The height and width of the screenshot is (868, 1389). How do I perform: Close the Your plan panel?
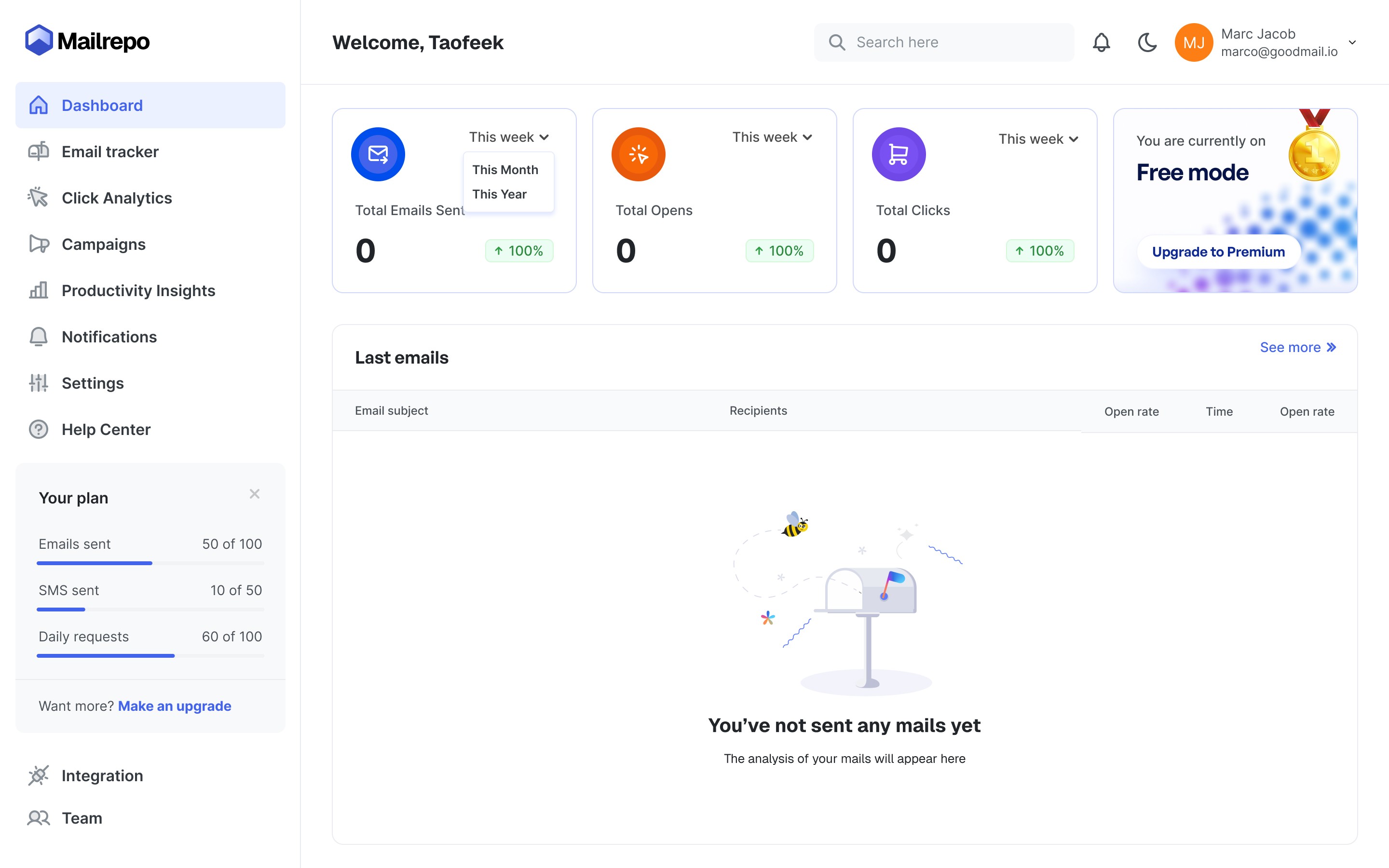click(254, 494)
